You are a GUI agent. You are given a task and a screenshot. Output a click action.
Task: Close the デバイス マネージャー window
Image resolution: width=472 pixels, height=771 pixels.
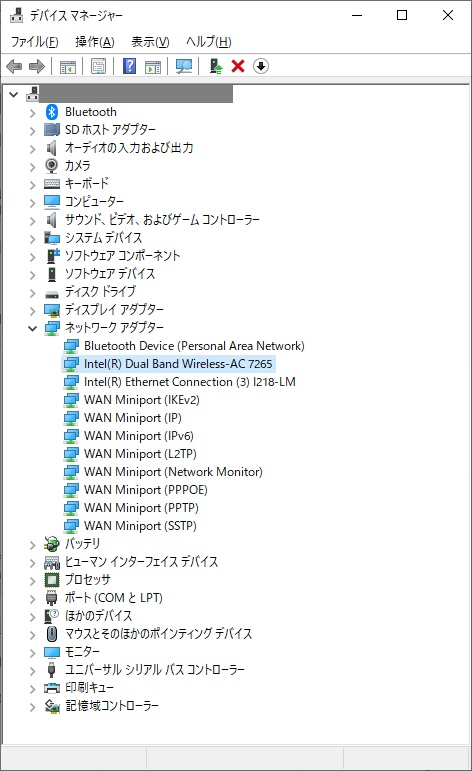(447, 15)
